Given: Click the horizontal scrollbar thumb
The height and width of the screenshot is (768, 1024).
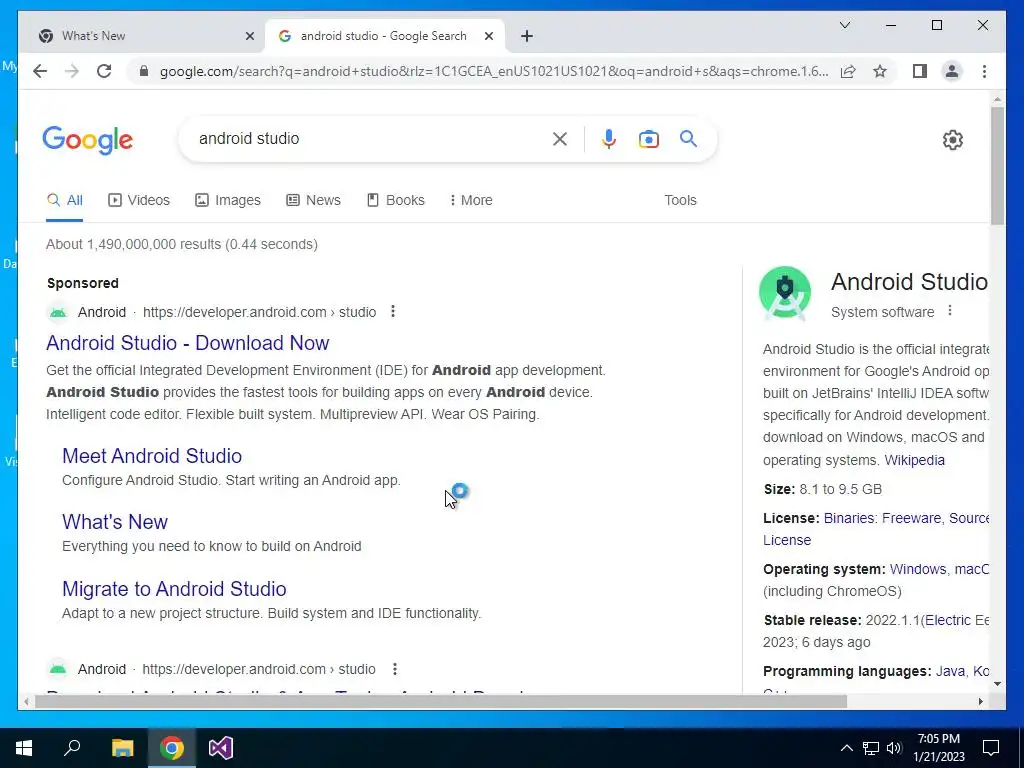Looking at the screenshot, I should click(441, 701).
